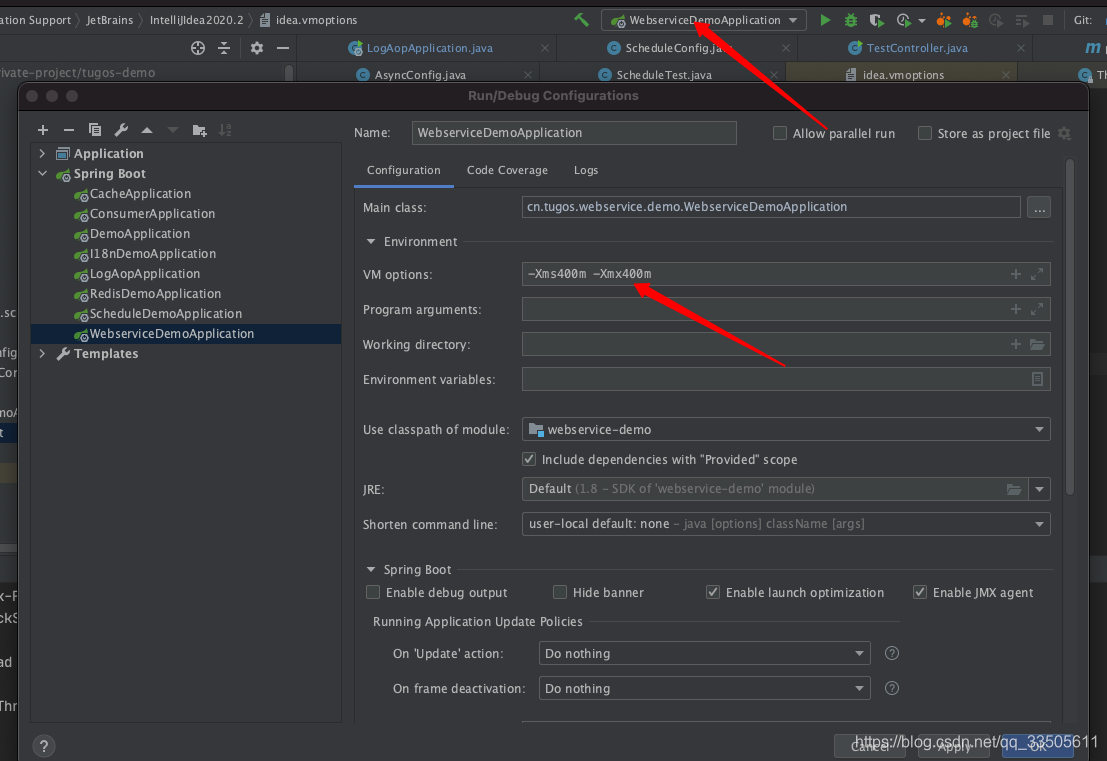1107x761 pixels.
Task: Check Store as project file
Action: click(x=924, y=133)
